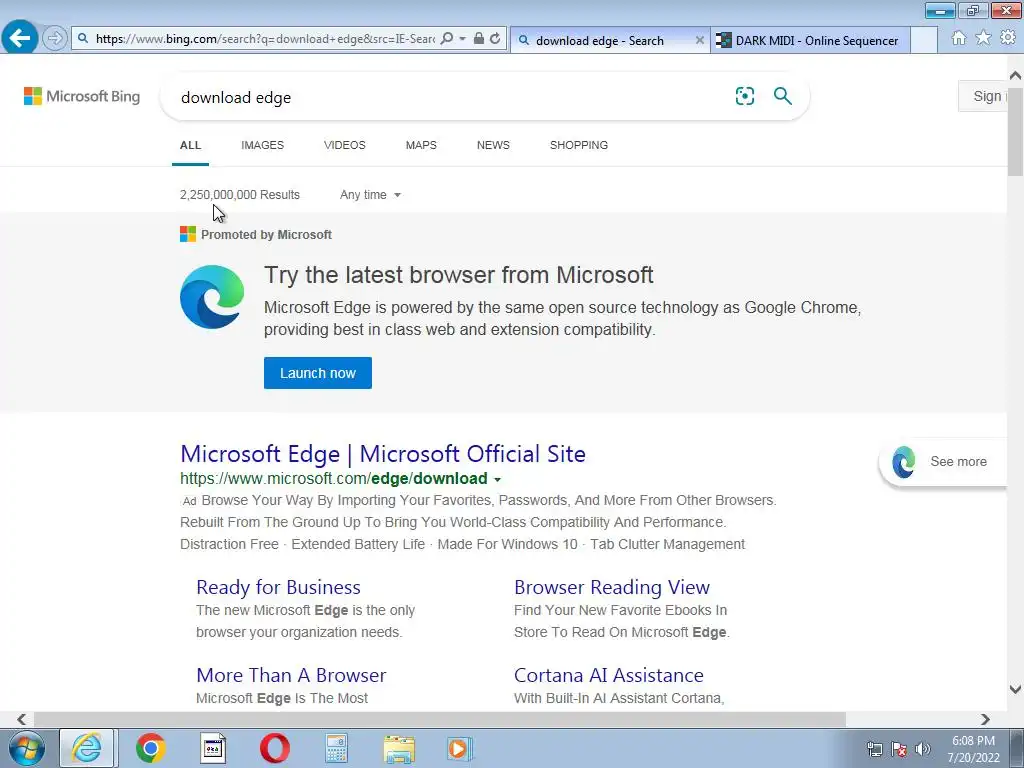Switch to the NEWS tab
This screenshot has width=1024, height=768.
[493, 145]
